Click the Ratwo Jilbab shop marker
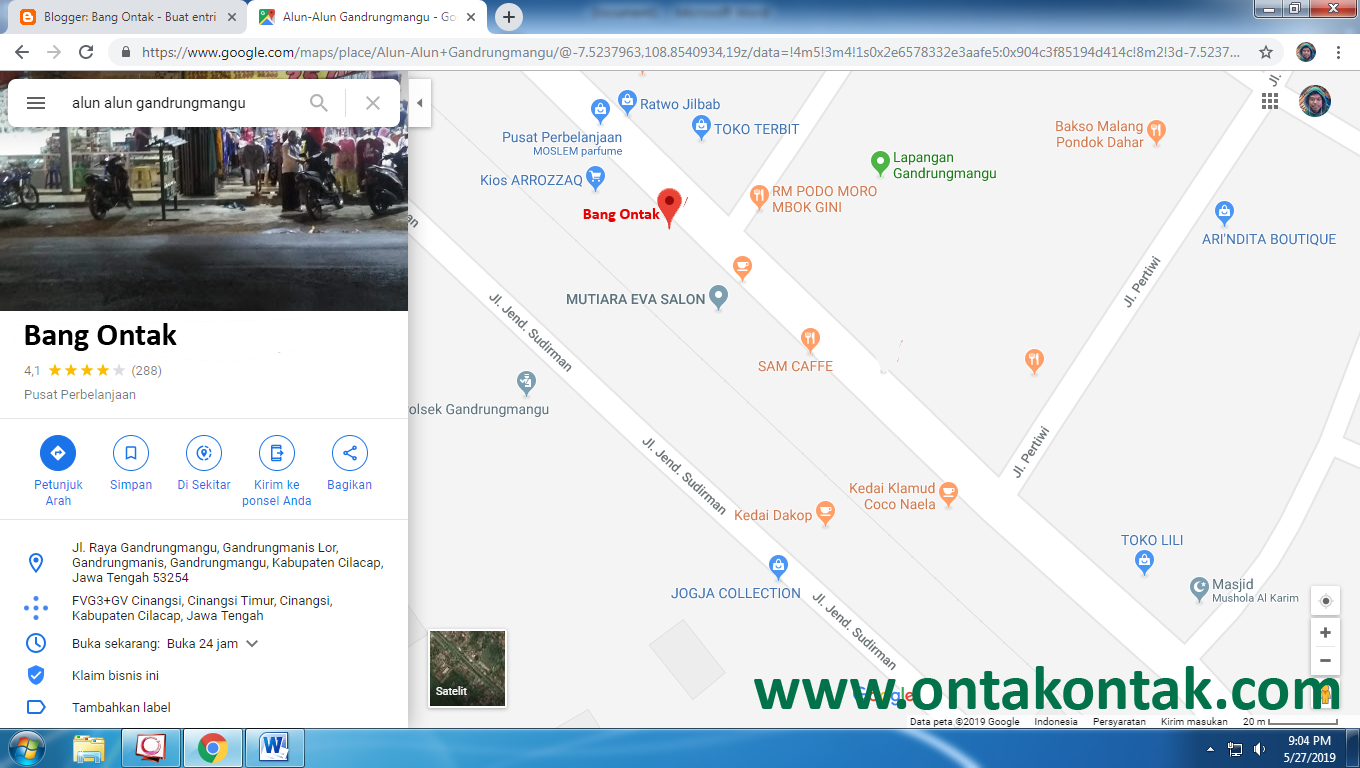This screenshot has height=768, width=1360. 627,100
